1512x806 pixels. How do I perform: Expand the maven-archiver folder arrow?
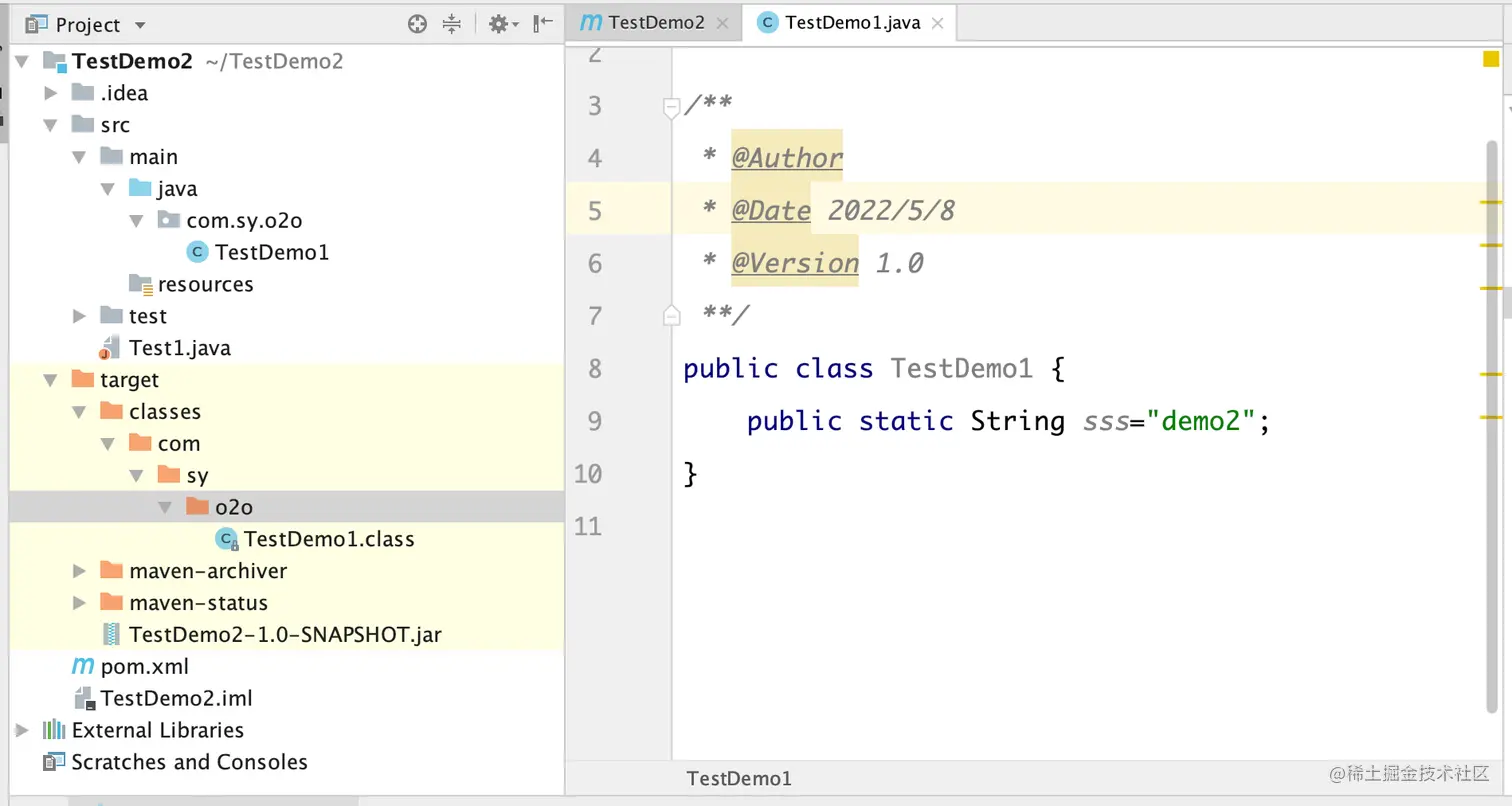[80, 571]
